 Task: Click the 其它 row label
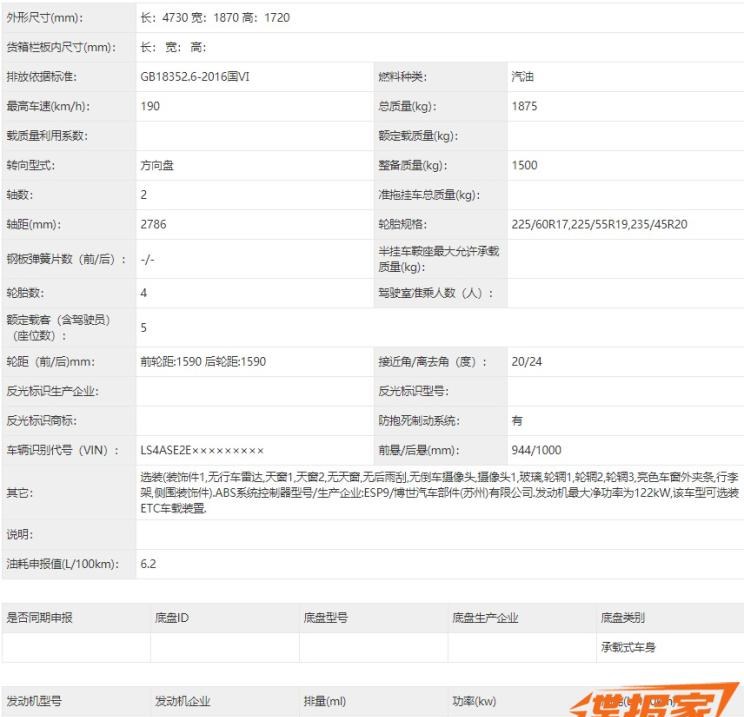tap(19, 493)
